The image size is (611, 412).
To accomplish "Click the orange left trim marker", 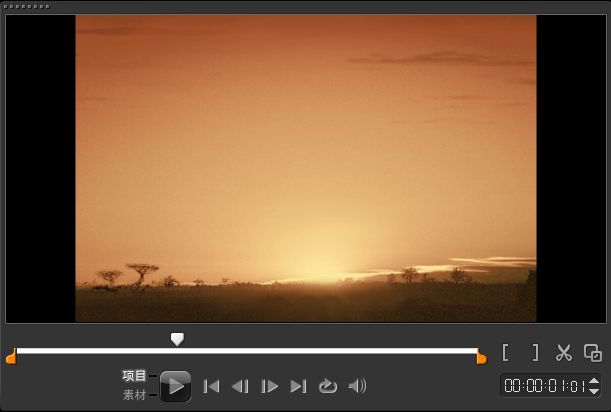I will (x=11, y=356).
